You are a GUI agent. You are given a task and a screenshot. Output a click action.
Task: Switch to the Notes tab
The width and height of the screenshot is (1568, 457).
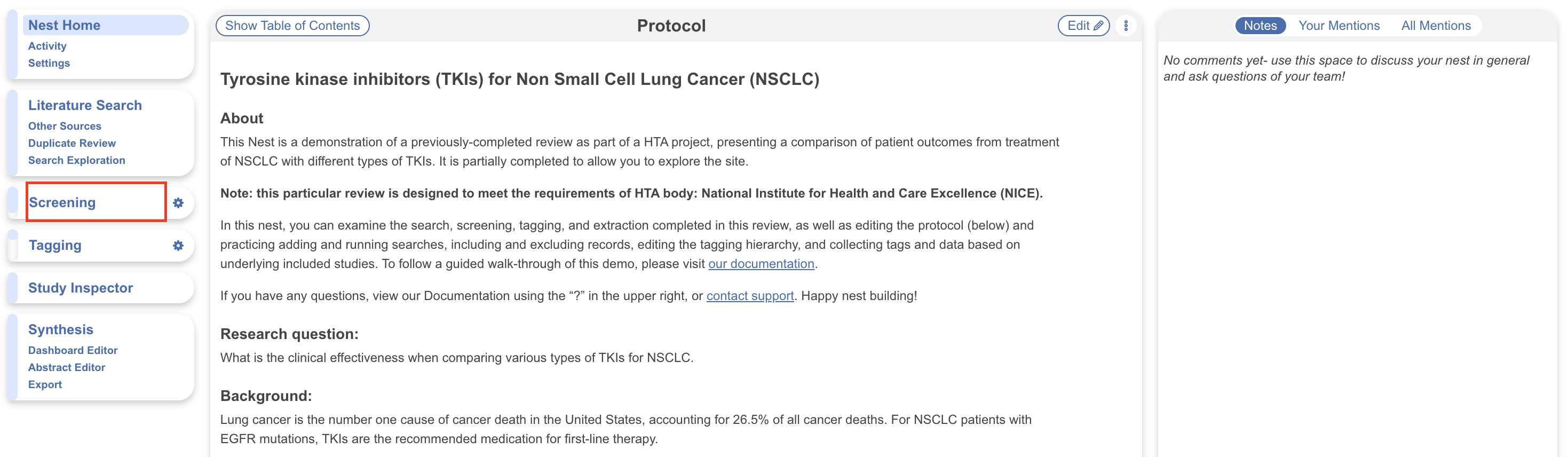pos(1260,26)
